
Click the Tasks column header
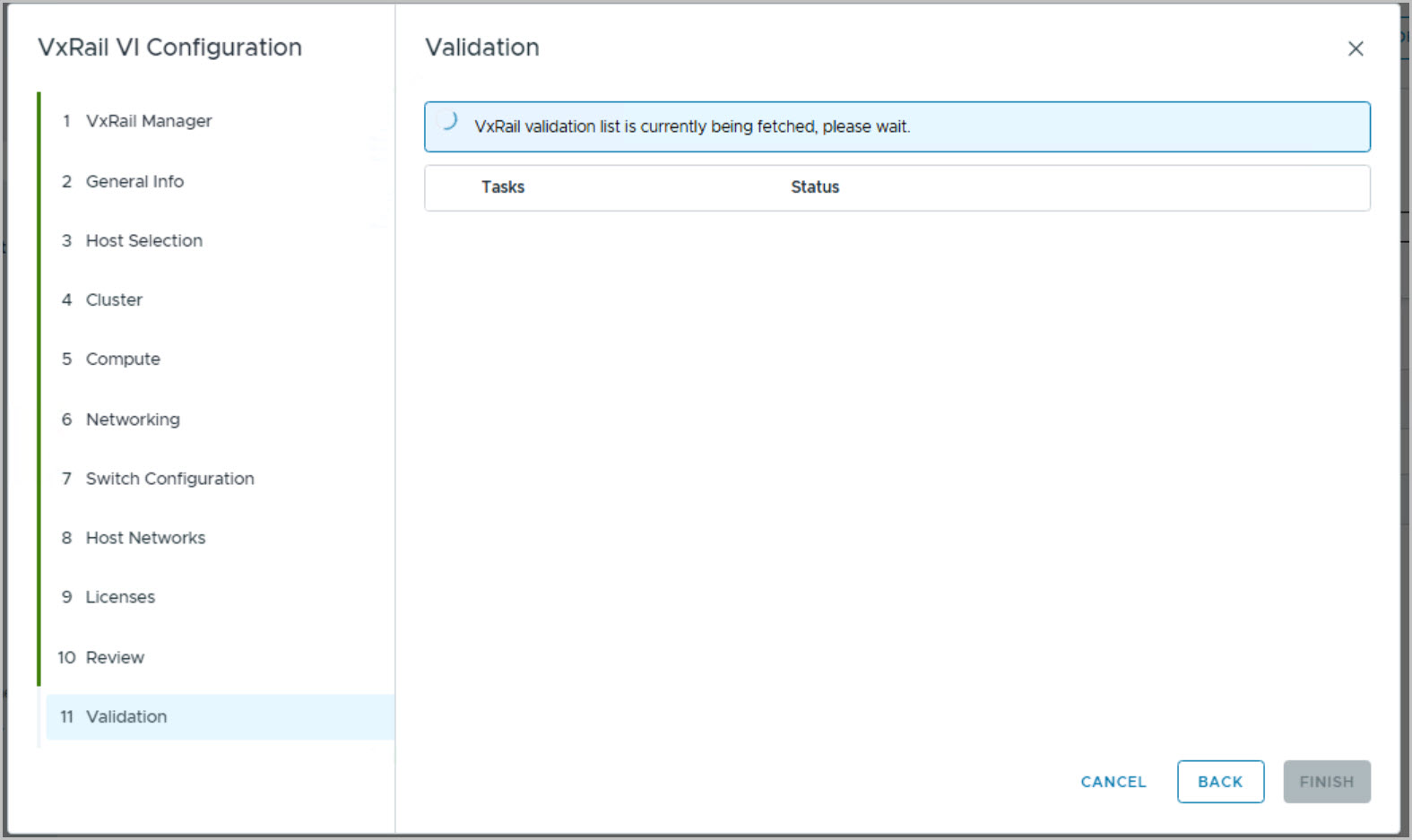coord(503,187)
